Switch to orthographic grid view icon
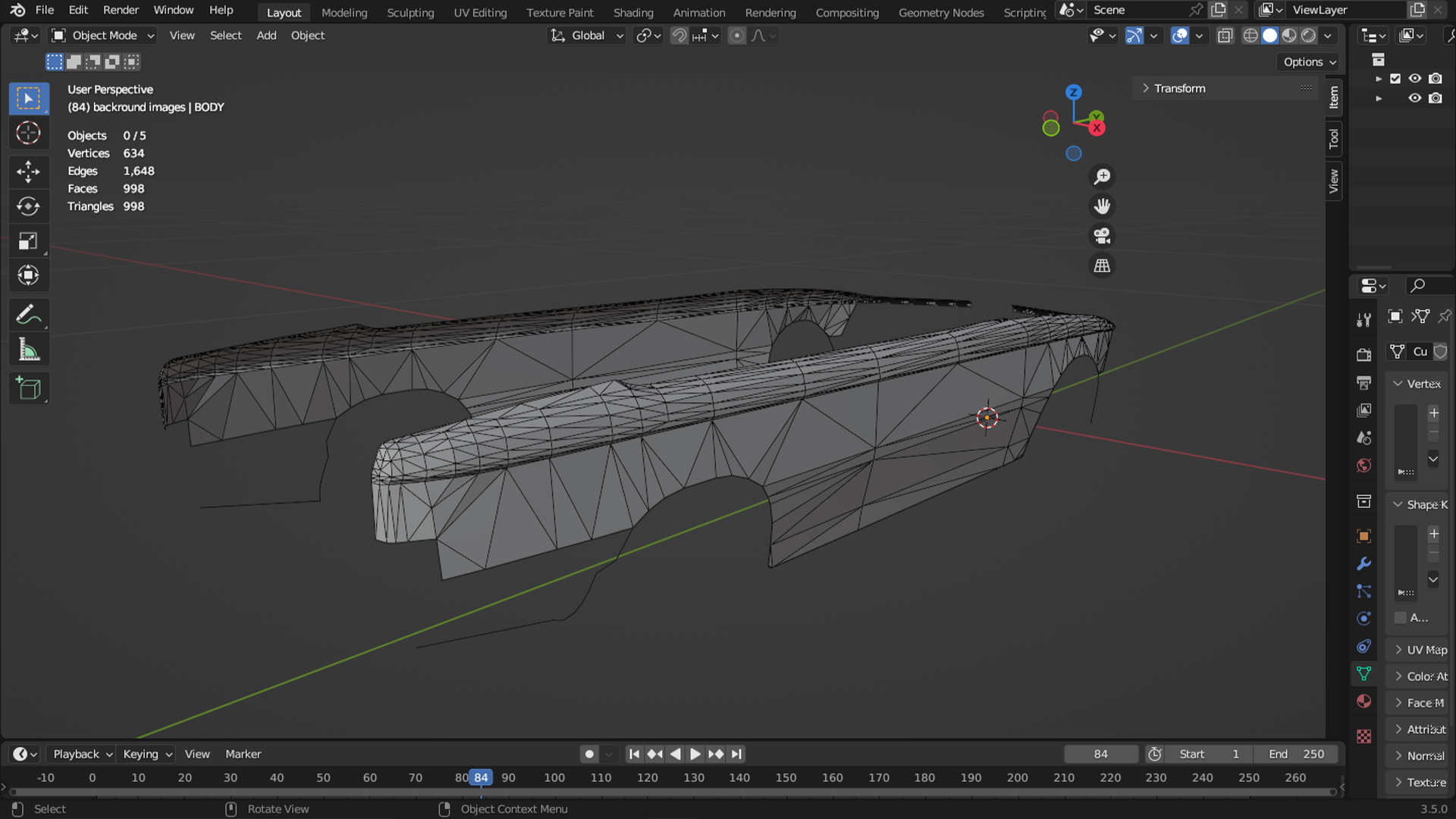 coord(1102,265)
